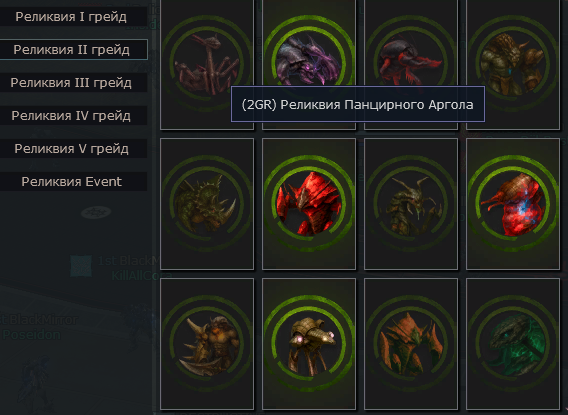Click the orange spiked shell creature relic
This screenshot has width=568, height=415.
coord(411,344)
